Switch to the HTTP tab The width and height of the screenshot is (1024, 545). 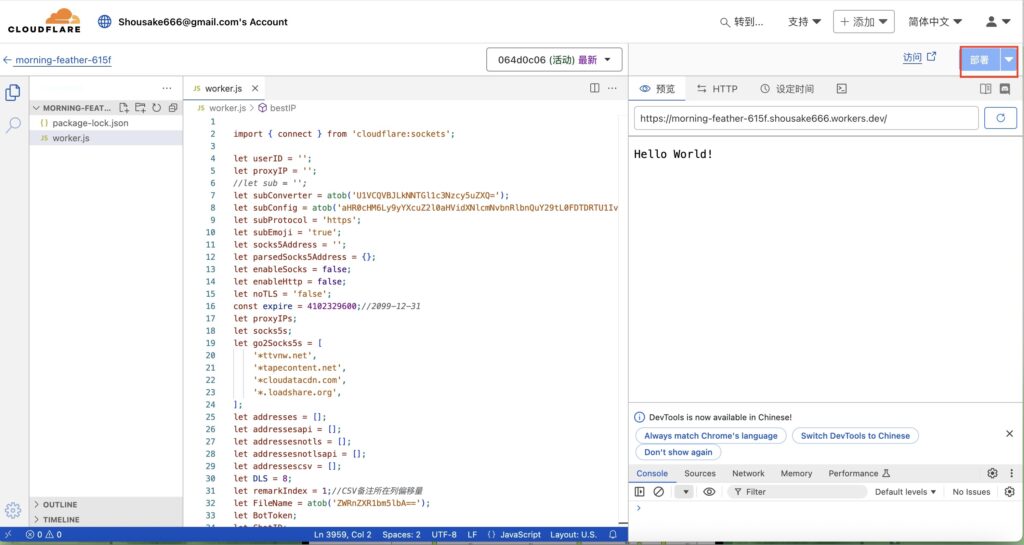[717, 89]
